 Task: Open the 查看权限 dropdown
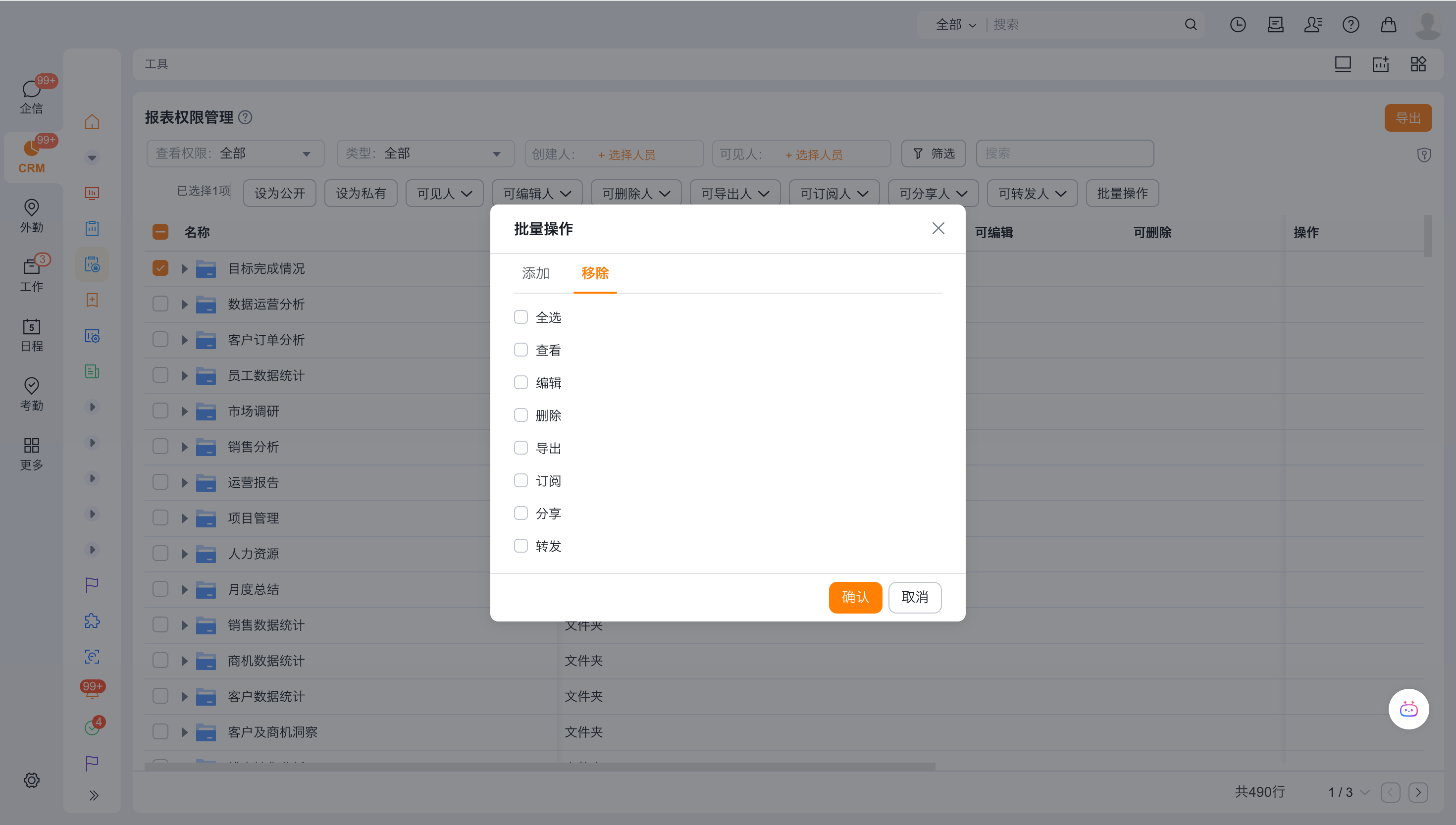click(x=235, y=154)
